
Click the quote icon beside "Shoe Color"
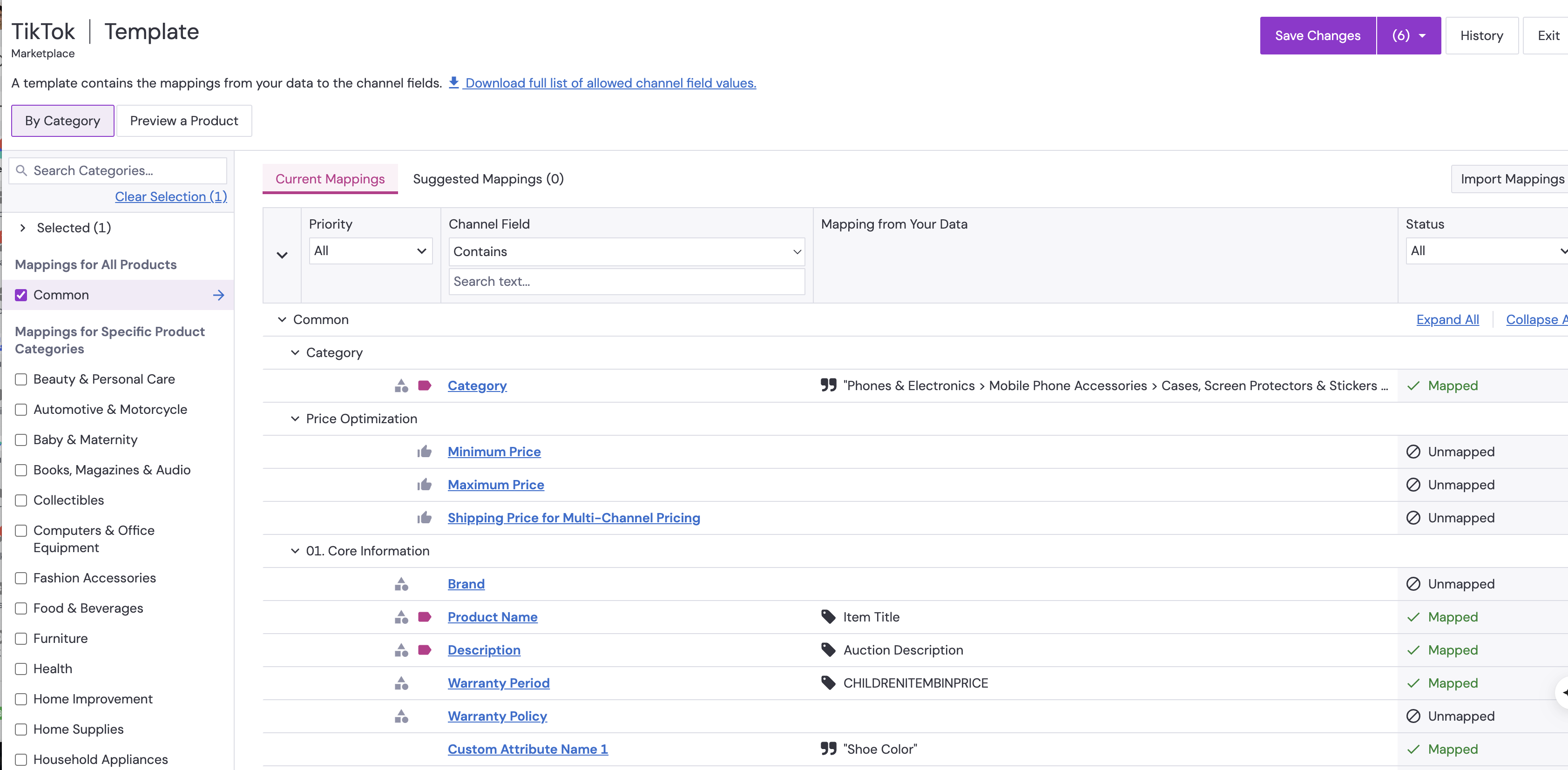click(828, 749)
